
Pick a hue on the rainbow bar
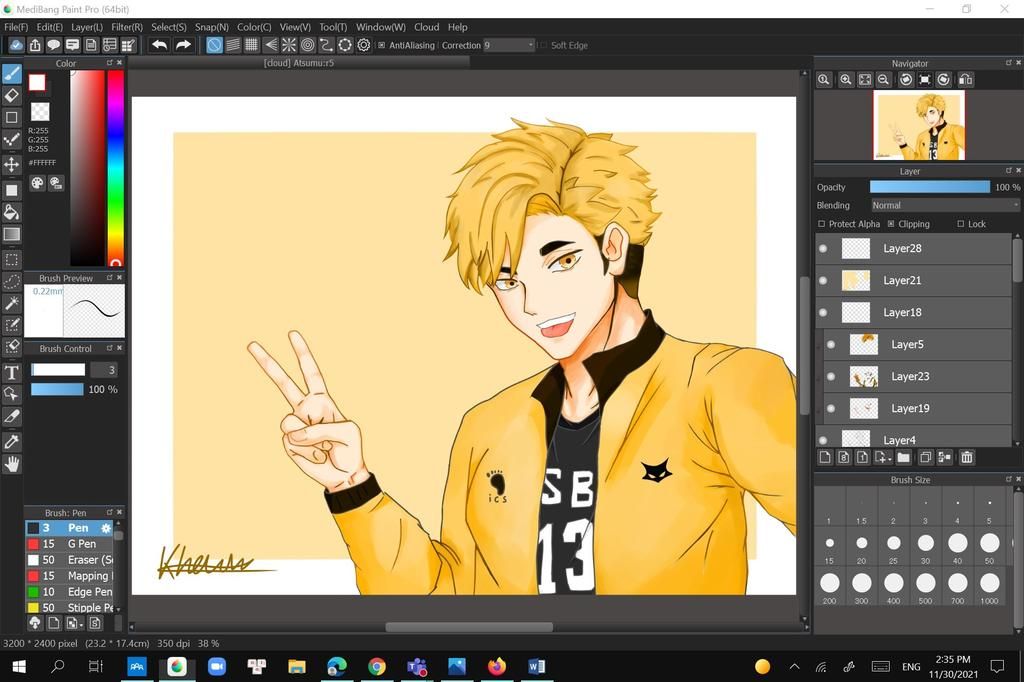[x=116, y=167]
